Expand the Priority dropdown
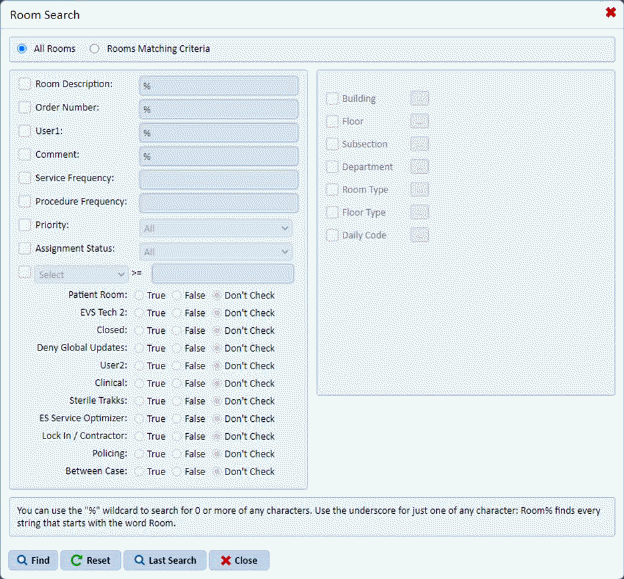Image resolution: width=624 pixels, height=579 pixels. pyautogui.click(x=216, y=228)
